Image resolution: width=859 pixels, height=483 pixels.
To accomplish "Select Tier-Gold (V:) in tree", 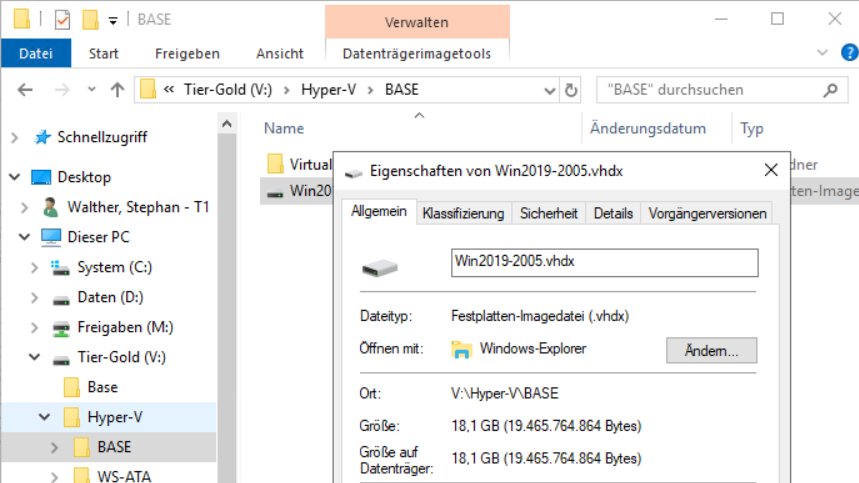I will click(x=122, y=357).
